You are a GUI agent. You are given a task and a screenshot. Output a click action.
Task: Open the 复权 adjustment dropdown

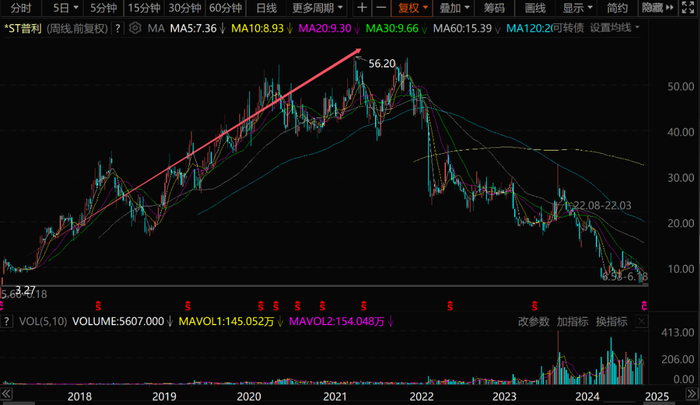point(412,8)
